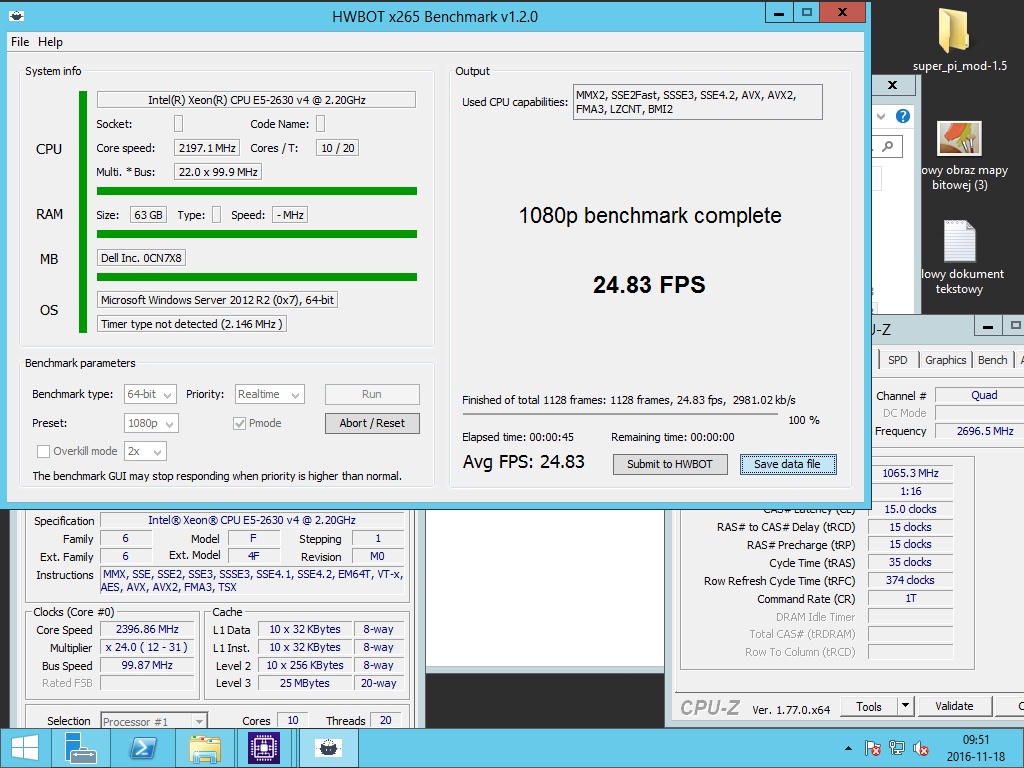Open the Help menu in HWBOT x265

50,42
